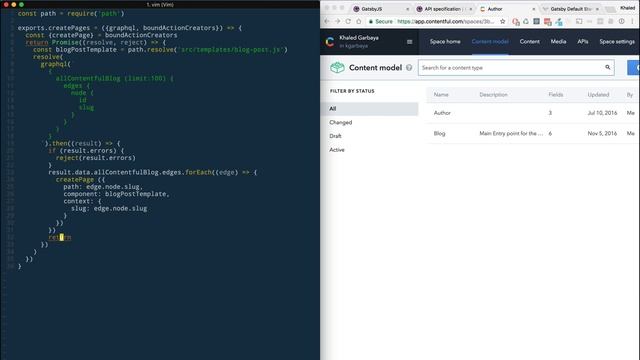Close the API specification tab
Screen dimensions: 640x360
coord(471,9)
